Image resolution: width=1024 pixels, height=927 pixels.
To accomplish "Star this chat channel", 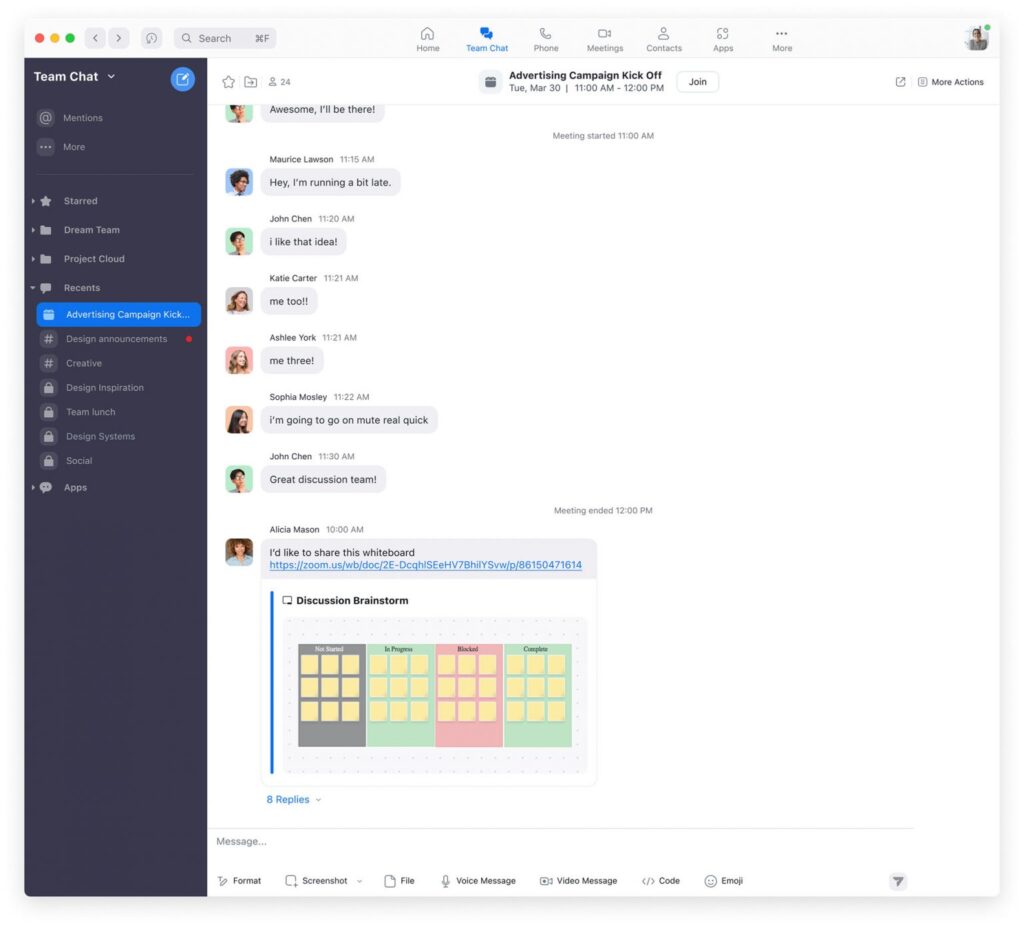I will 228,82.
